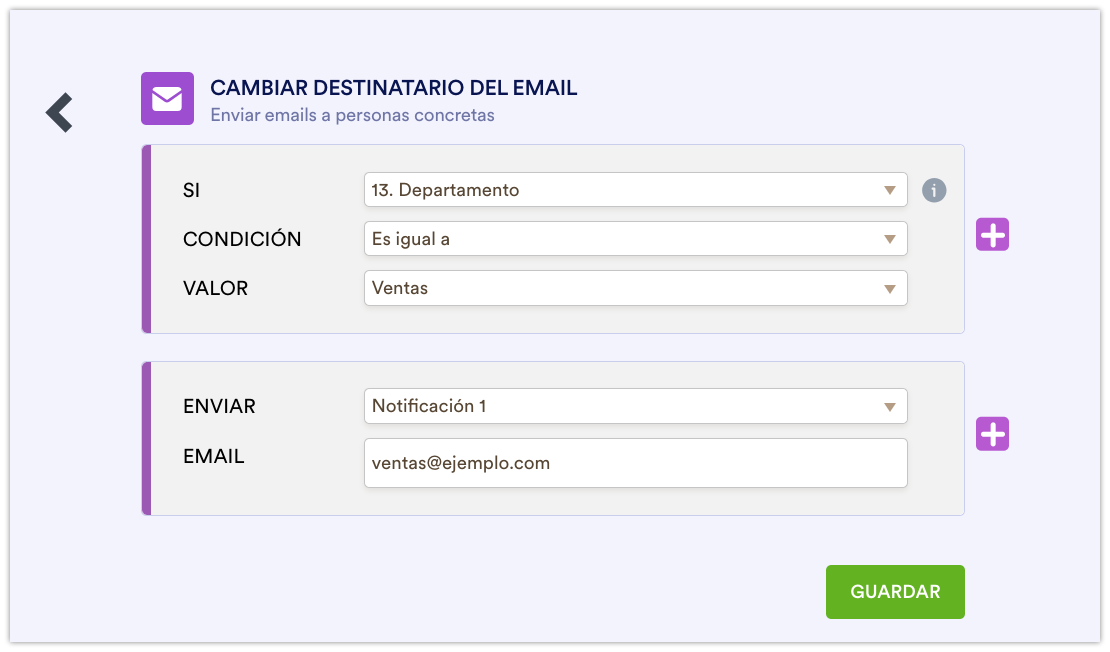The width and height of the screenshot is (1110, 652).
Task: Focus the EMAIL field containing ventas@ejemplo.com
Action: coord(635,463)
